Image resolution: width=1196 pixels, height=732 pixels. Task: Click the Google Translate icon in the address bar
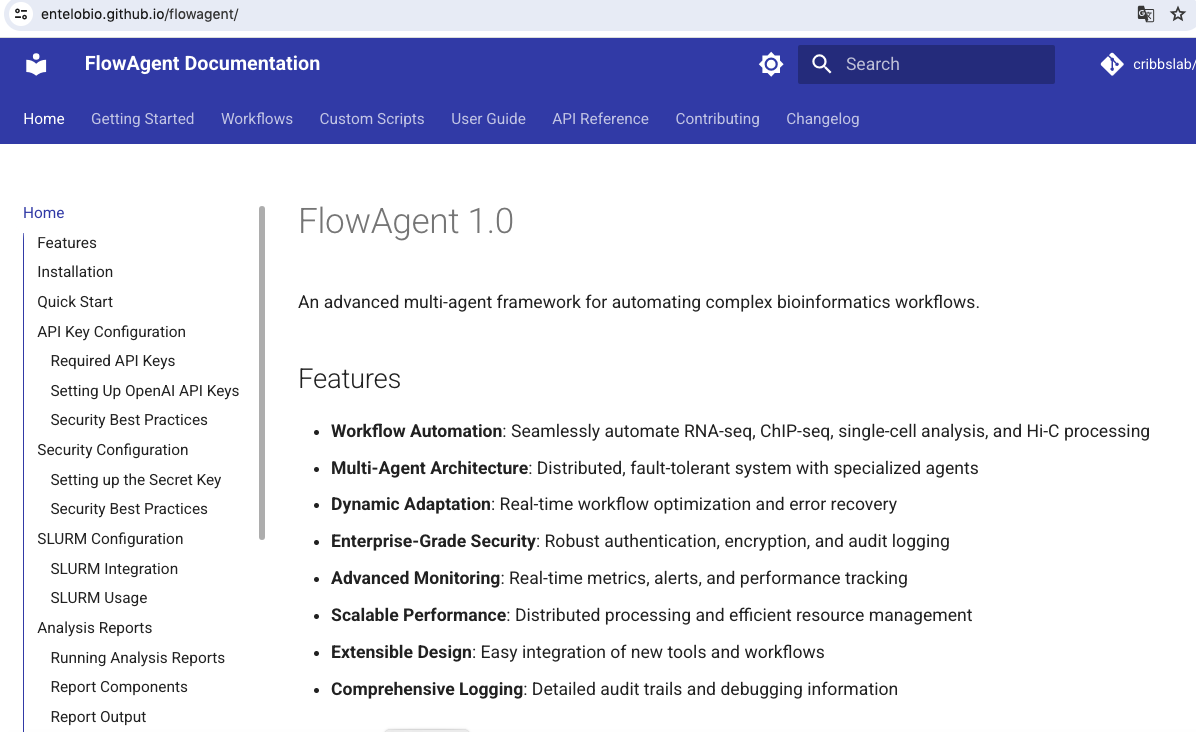1144,15
